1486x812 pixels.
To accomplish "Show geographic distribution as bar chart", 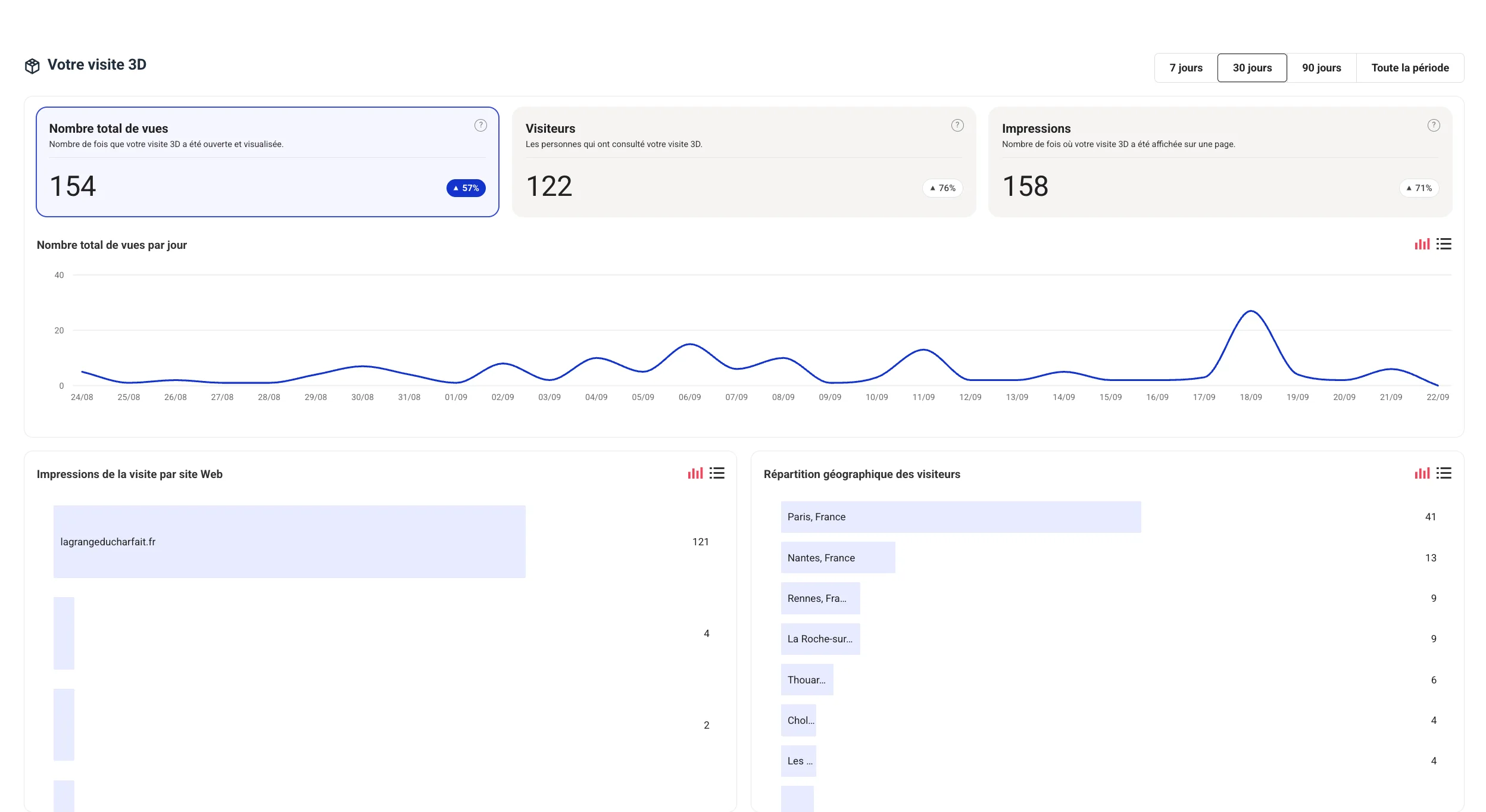I will click(x=1422, y=473).
